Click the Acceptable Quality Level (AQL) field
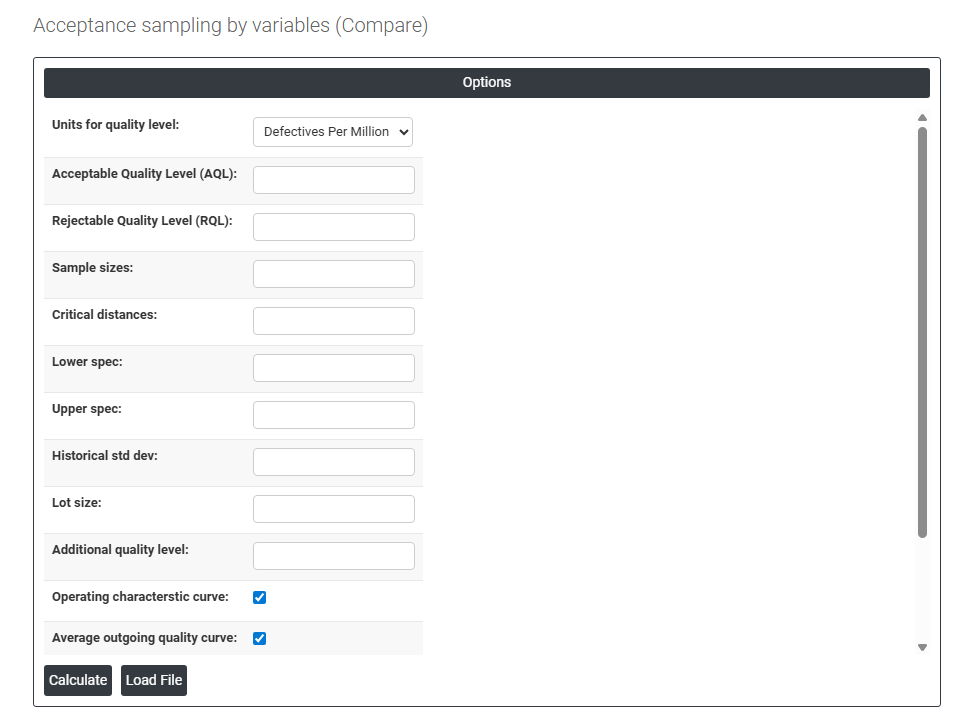Screen dimensions: 953x713 (333, 180)
